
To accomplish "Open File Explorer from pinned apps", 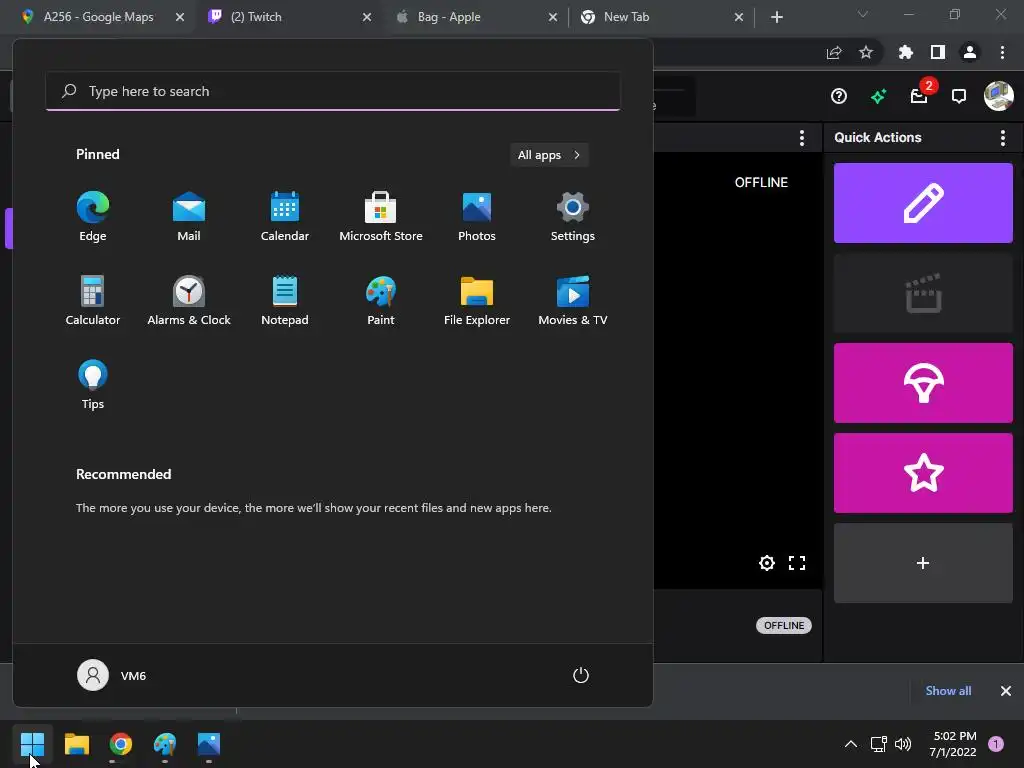I will (x=477, y=301).
